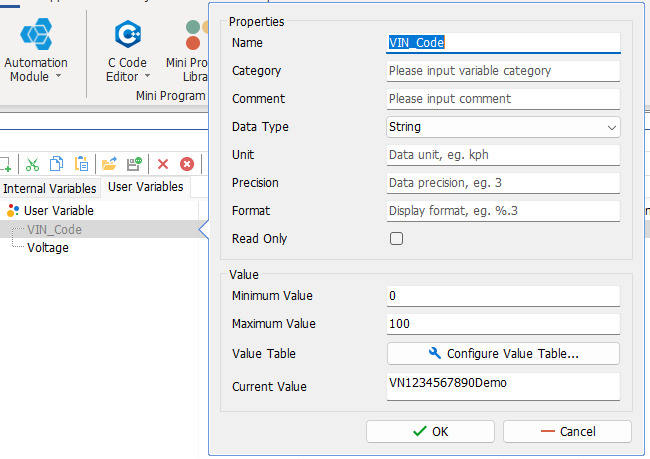Switch to the Internal Variables tab
650x459 pixels.
click(50, 188)
